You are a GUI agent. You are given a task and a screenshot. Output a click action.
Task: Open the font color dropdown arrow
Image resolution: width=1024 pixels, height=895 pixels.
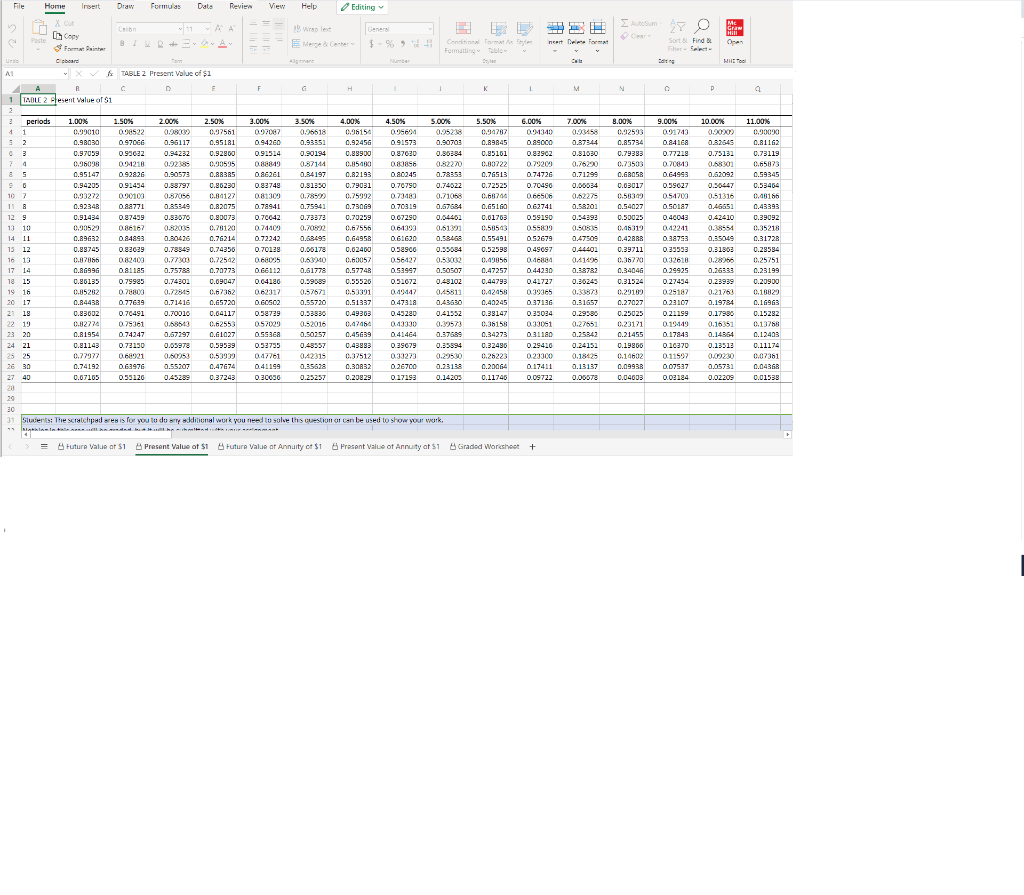231,44
